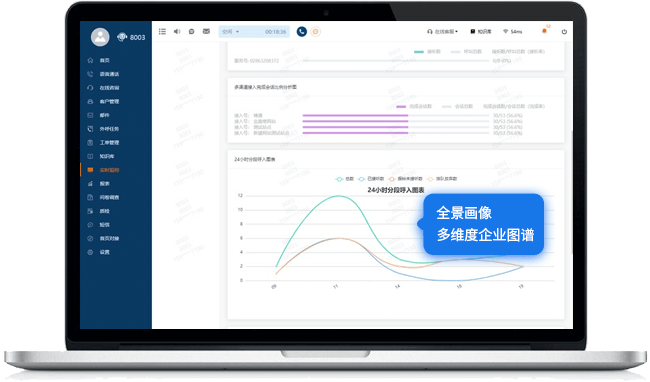The height and width of the screenshot is (382, 650).
Task: Click the power logout icon
Action: (x=564, y=31)
